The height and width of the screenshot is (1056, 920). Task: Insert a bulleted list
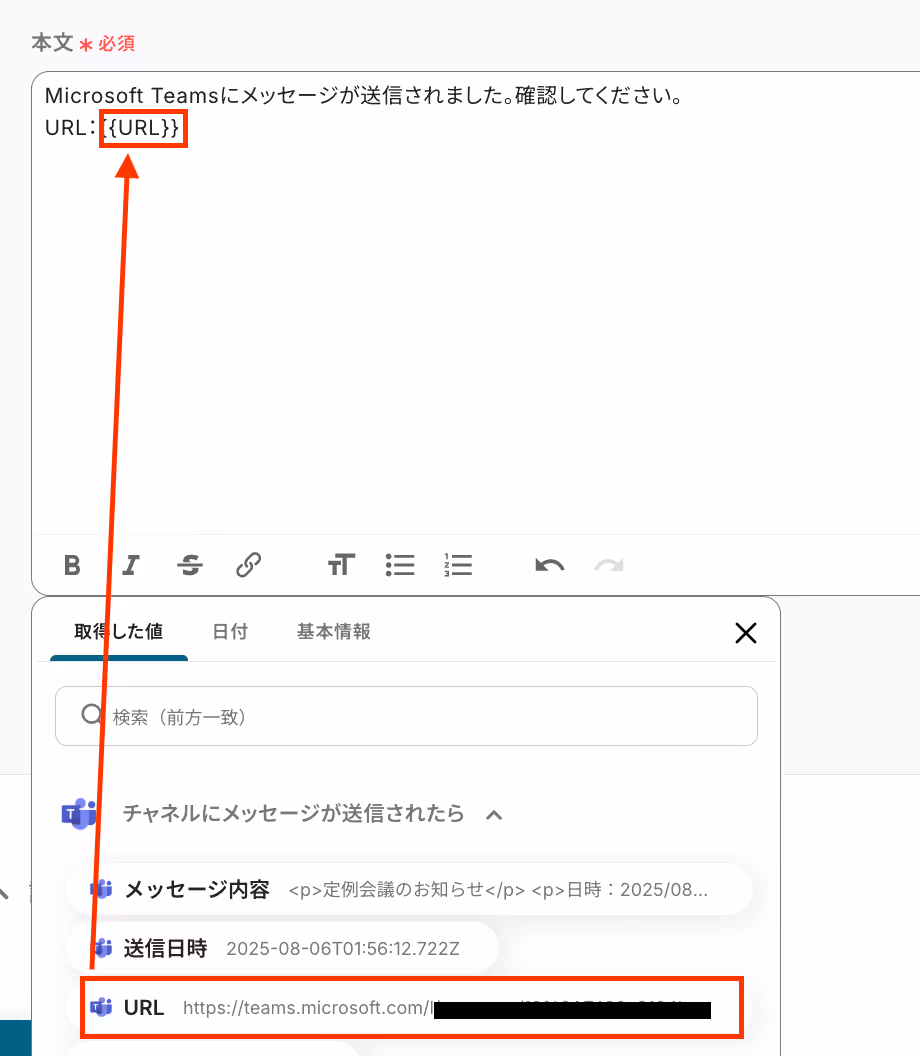point(399,565)
